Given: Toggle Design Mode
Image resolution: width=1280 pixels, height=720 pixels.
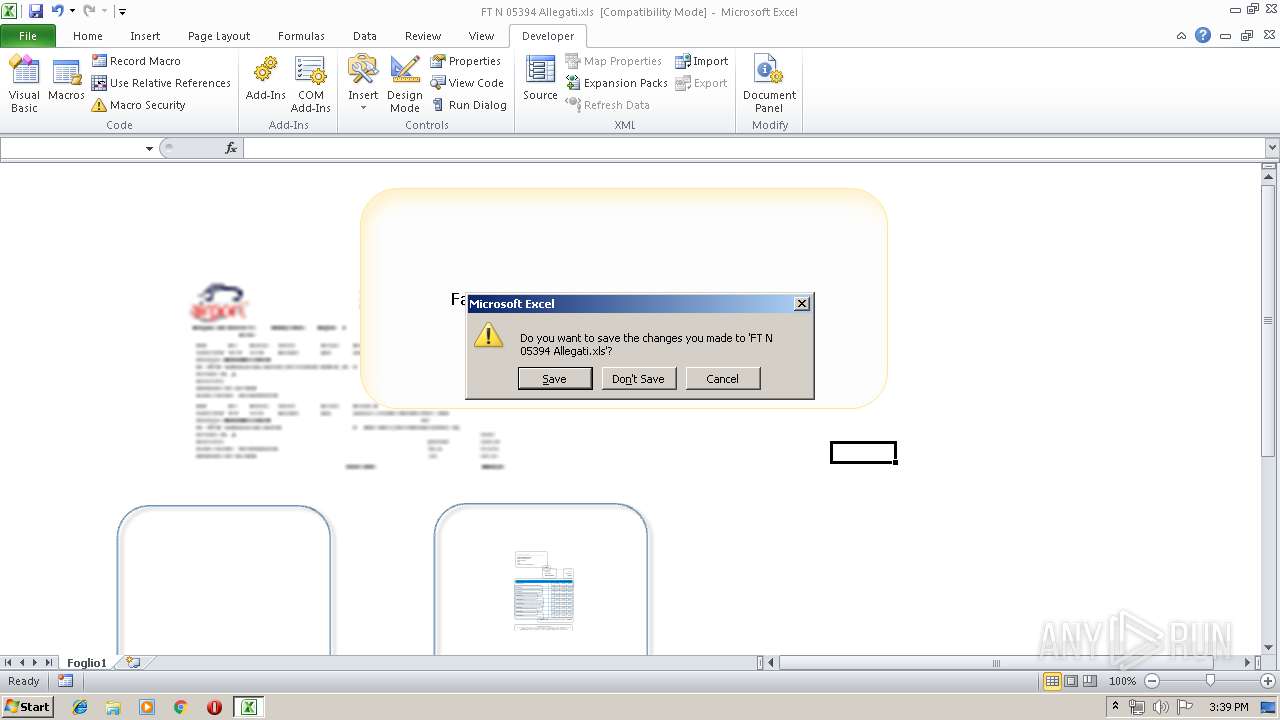Looking at the screenshot, I should click(x=405, y=84).
